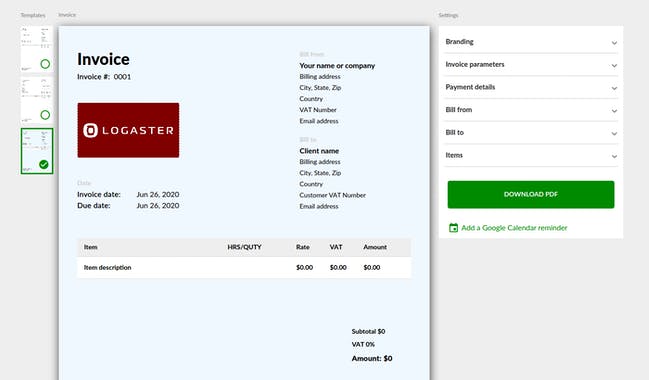Click Country under Your name or company
The height and width of the screenshot is (380, 649).
point(311,99)
